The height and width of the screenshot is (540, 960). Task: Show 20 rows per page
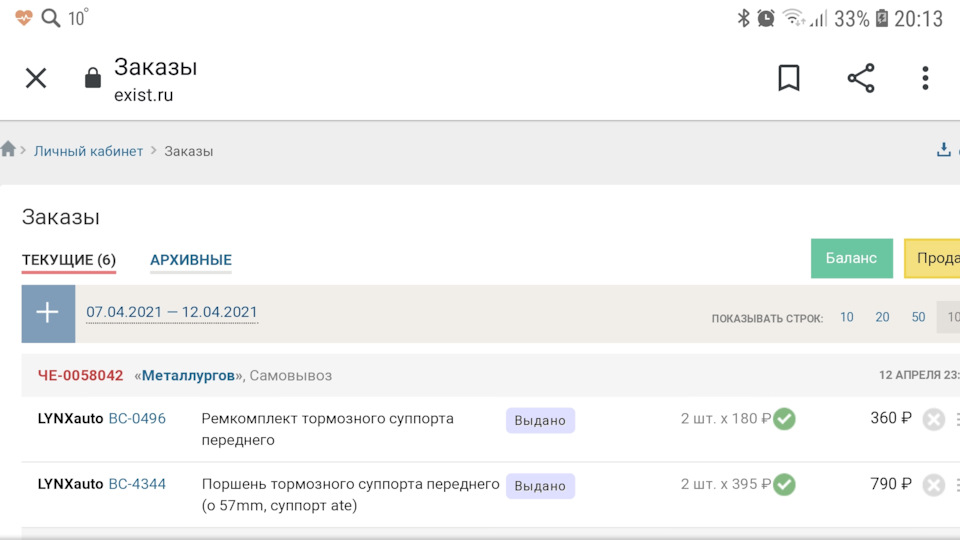click(882, 317)
